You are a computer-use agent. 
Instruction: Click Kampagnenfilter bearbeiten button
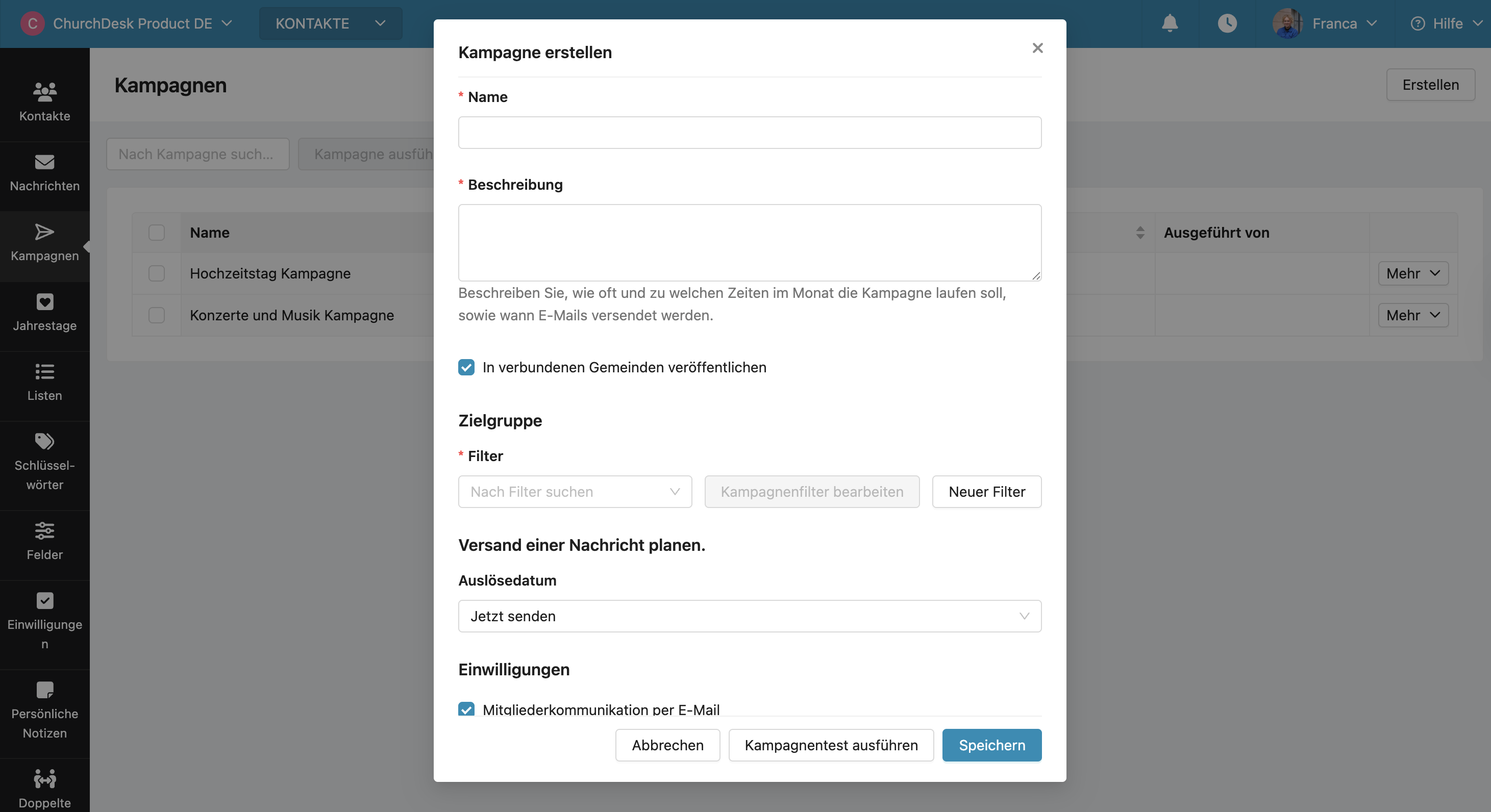[811, 491]
